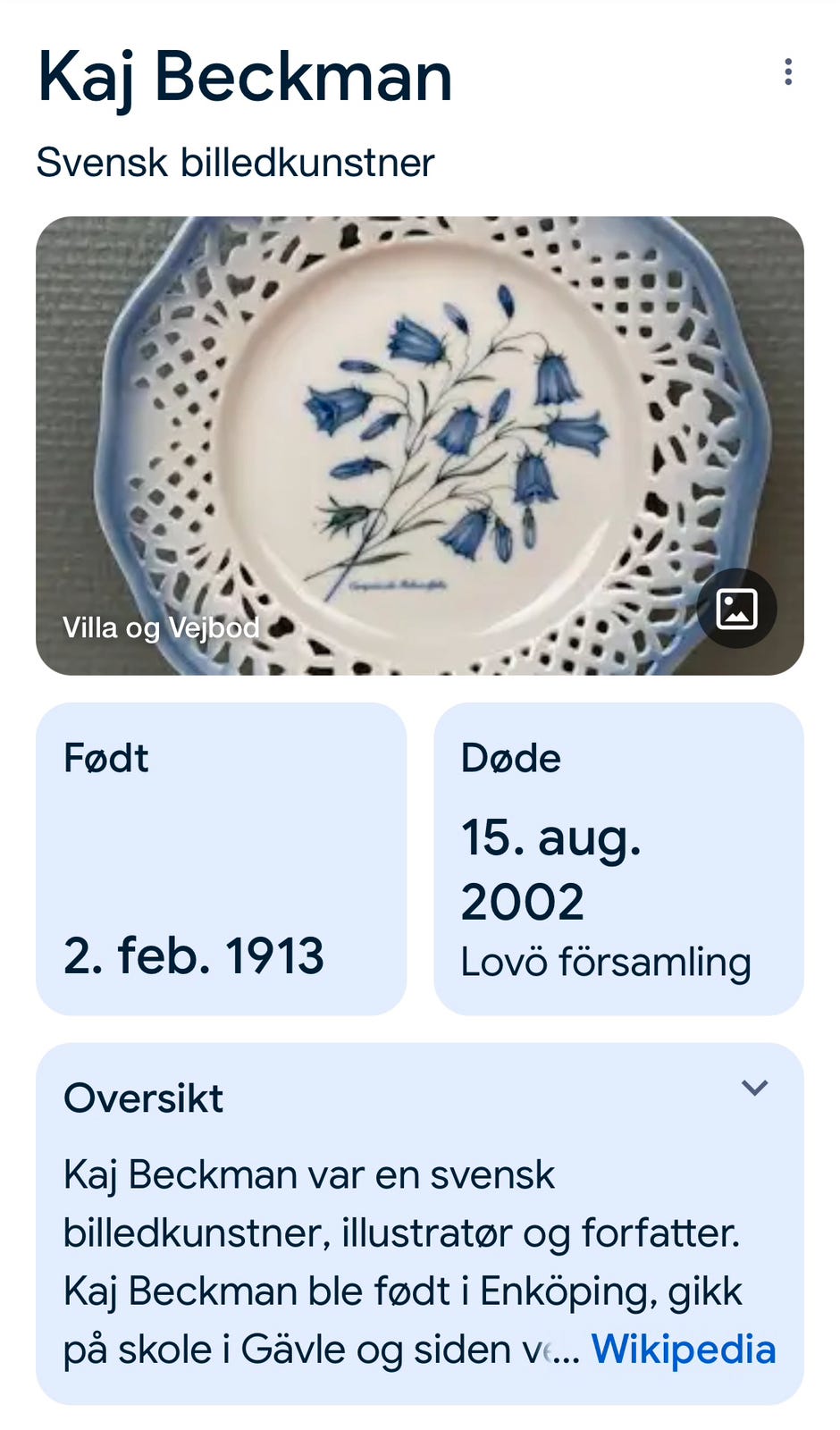
Task: Tap the Villa og Vejbod image source
Action: coord(161,627)
